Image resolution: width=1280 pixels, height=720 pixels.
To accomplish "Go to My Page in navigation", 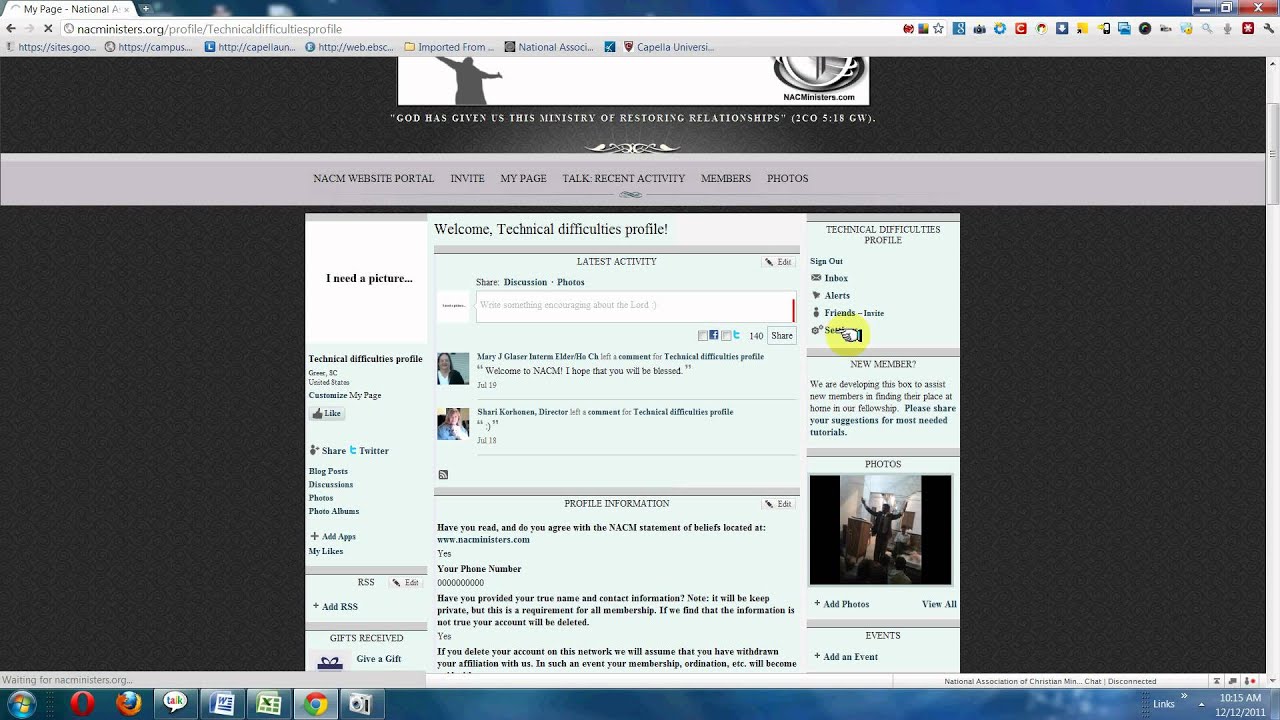I will pyautogui.click(x=523, y=178).
